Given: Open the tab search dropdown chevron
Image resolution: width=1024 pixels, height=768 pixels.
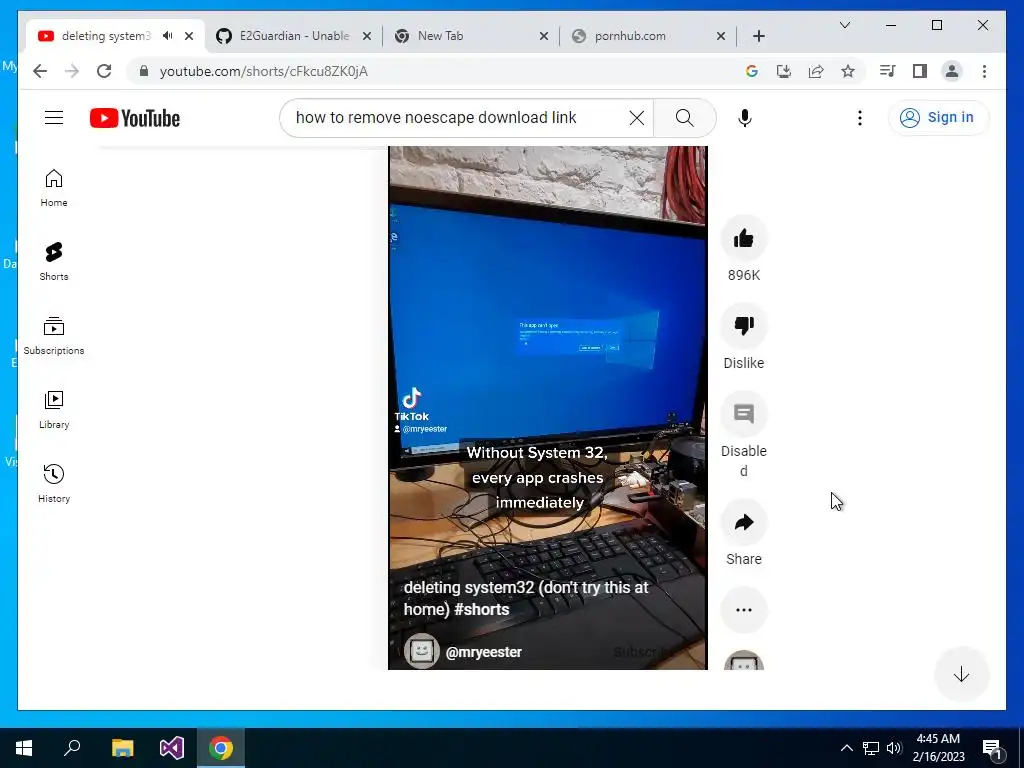Looking at the screenshot, I should [844, 25].
